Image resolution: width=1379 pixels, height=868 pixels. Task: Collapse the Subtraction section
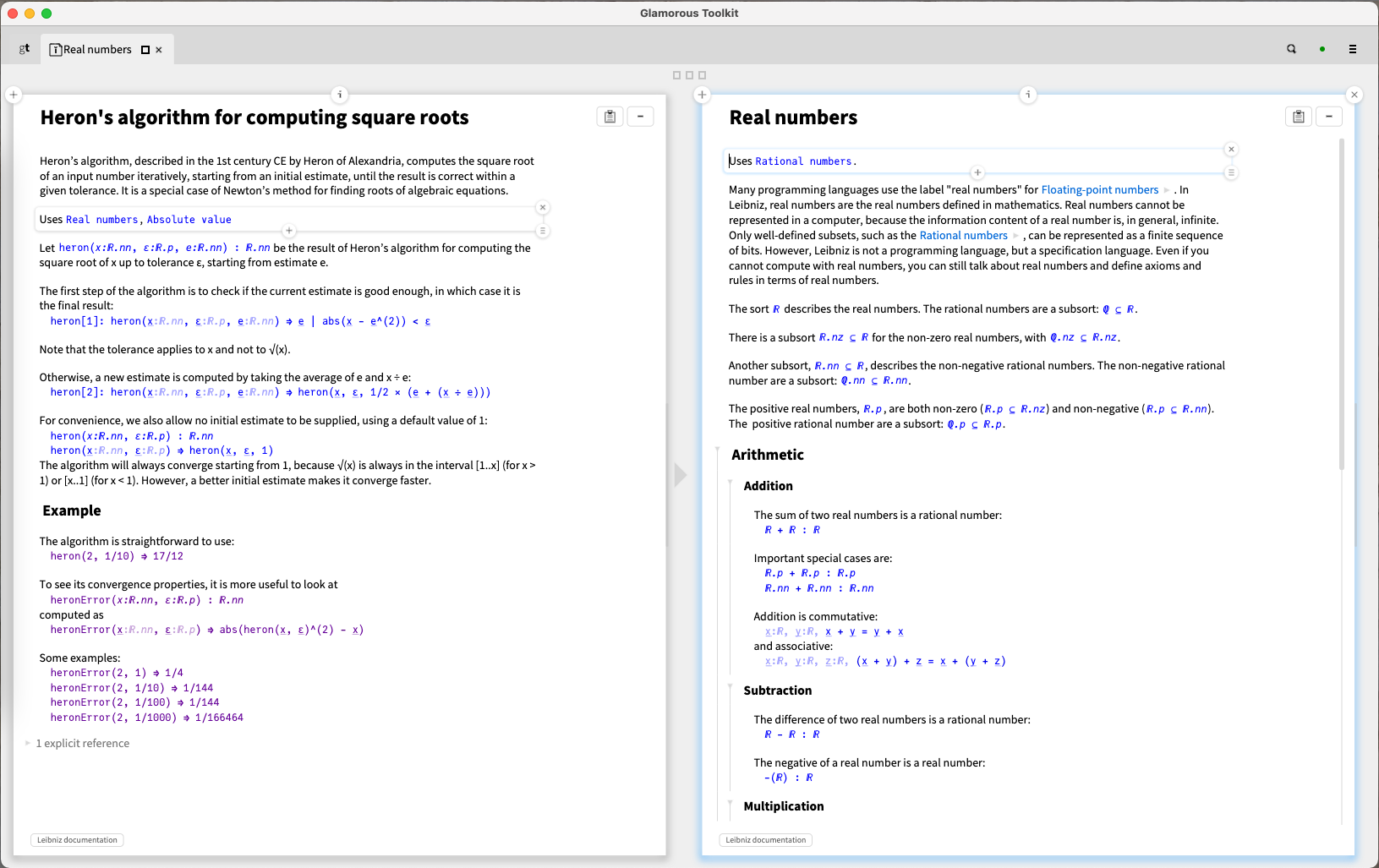(x=730, y=685)
